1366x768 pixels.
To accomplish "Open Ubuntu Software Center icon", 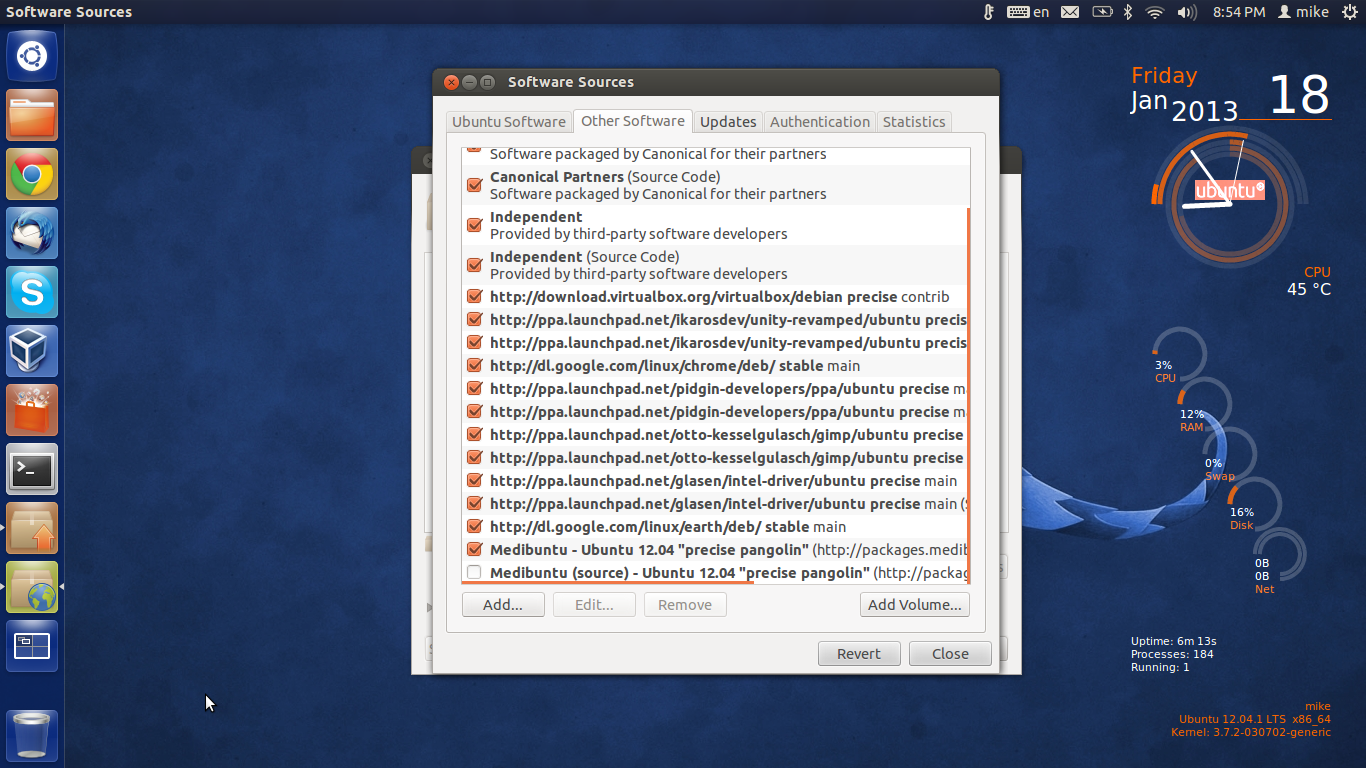I will click(x=32, y=410).
